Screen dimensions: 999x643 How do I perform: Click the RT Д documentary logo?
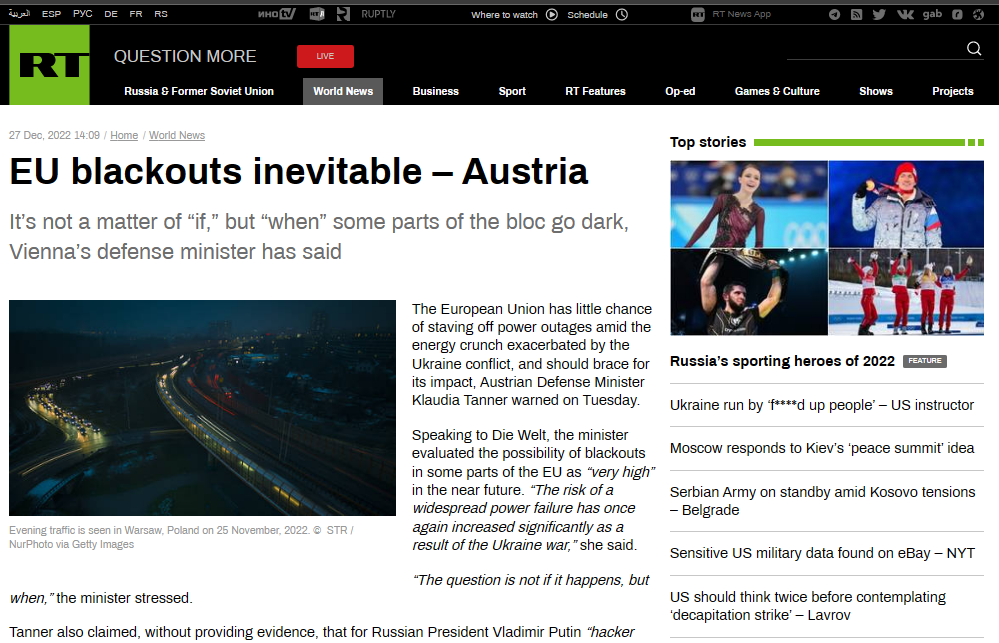(x=317, y=14)
